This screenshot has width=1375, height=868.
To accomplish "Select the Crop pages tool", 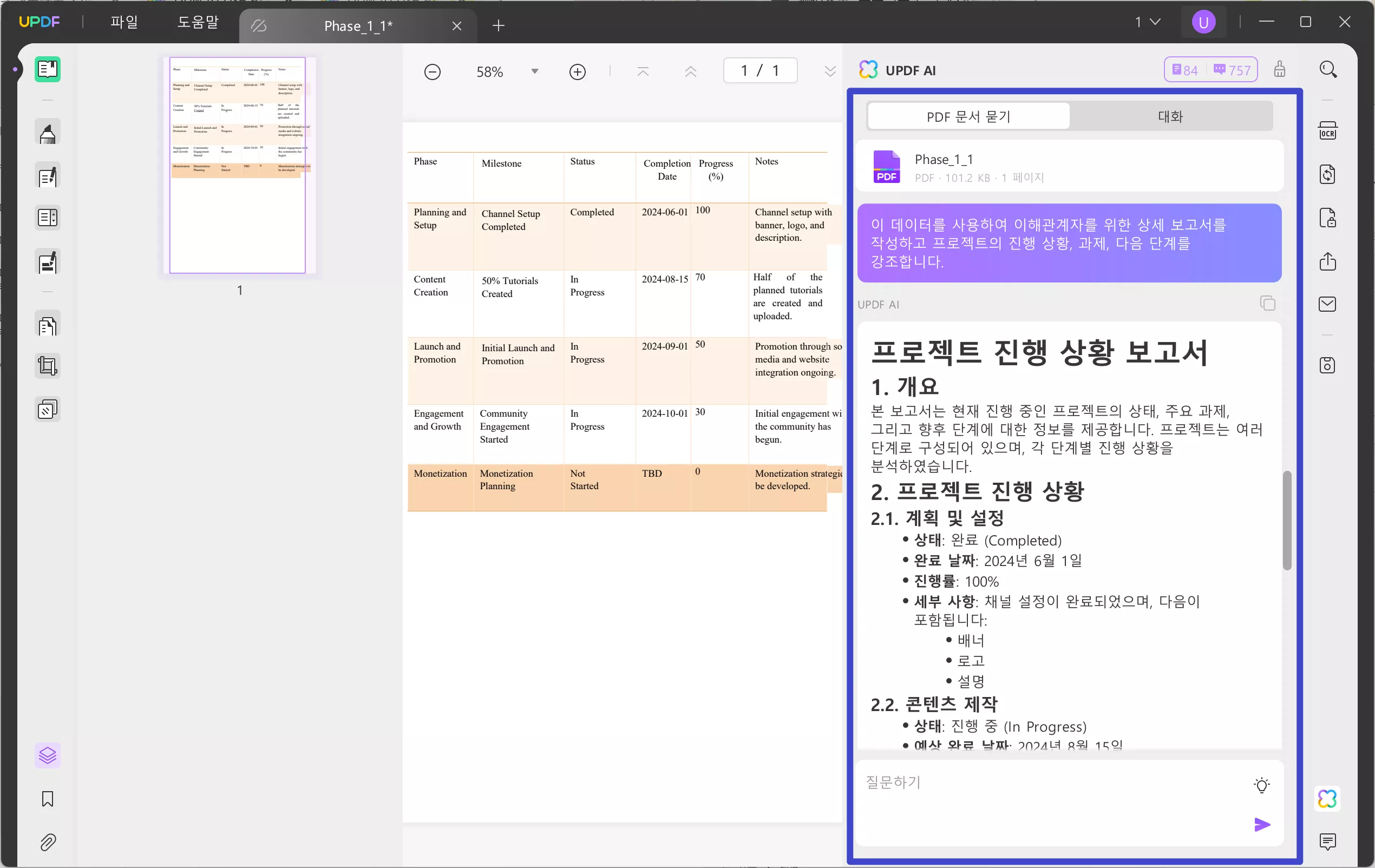I will tap(48, 366).
